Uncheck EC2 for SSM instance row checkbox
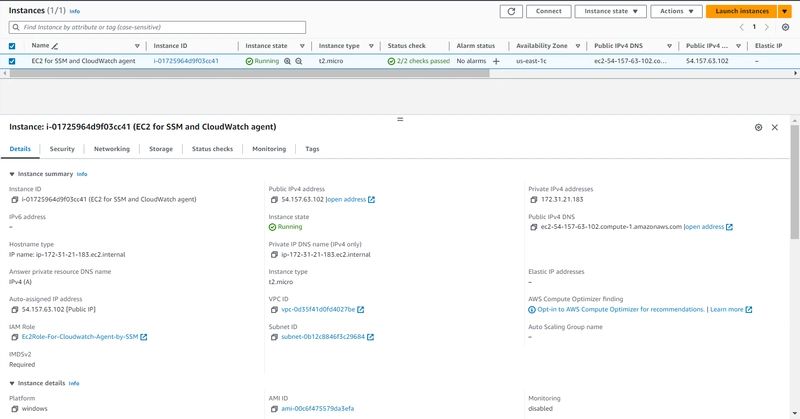Screen dimensions: 800x419 click(x=12, y=61)
